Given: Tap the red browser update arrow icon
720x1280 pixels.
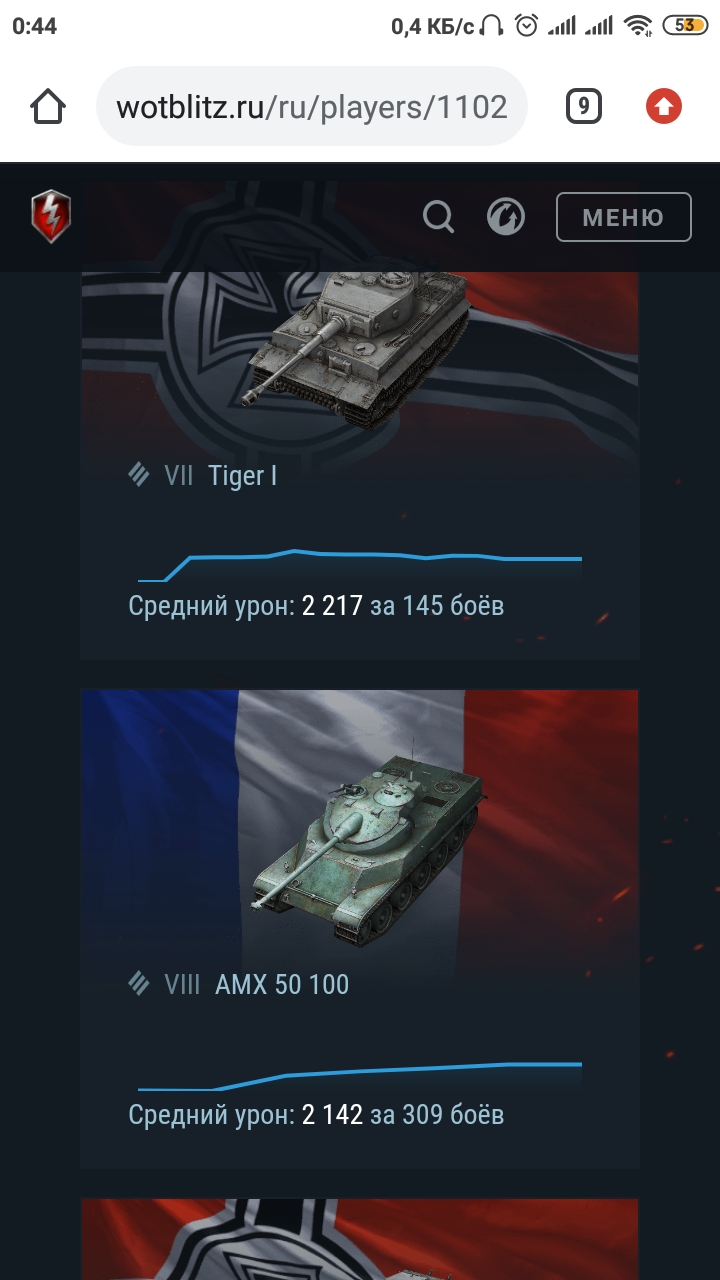Looking at the screenshot, I should pyautogui.click(x=664, y=106).
